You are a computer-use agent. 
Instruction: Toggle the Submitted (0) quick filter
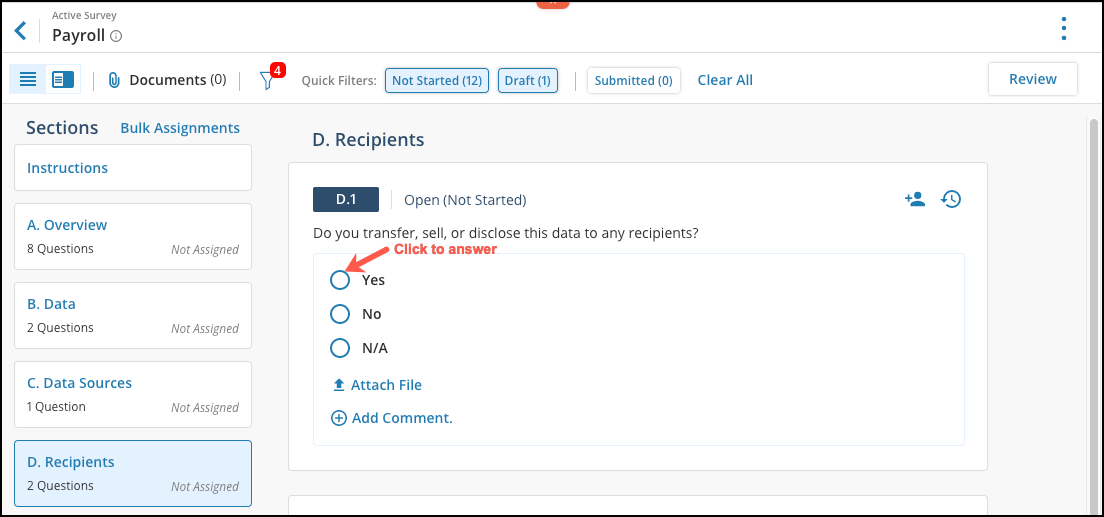coord(634,80)
